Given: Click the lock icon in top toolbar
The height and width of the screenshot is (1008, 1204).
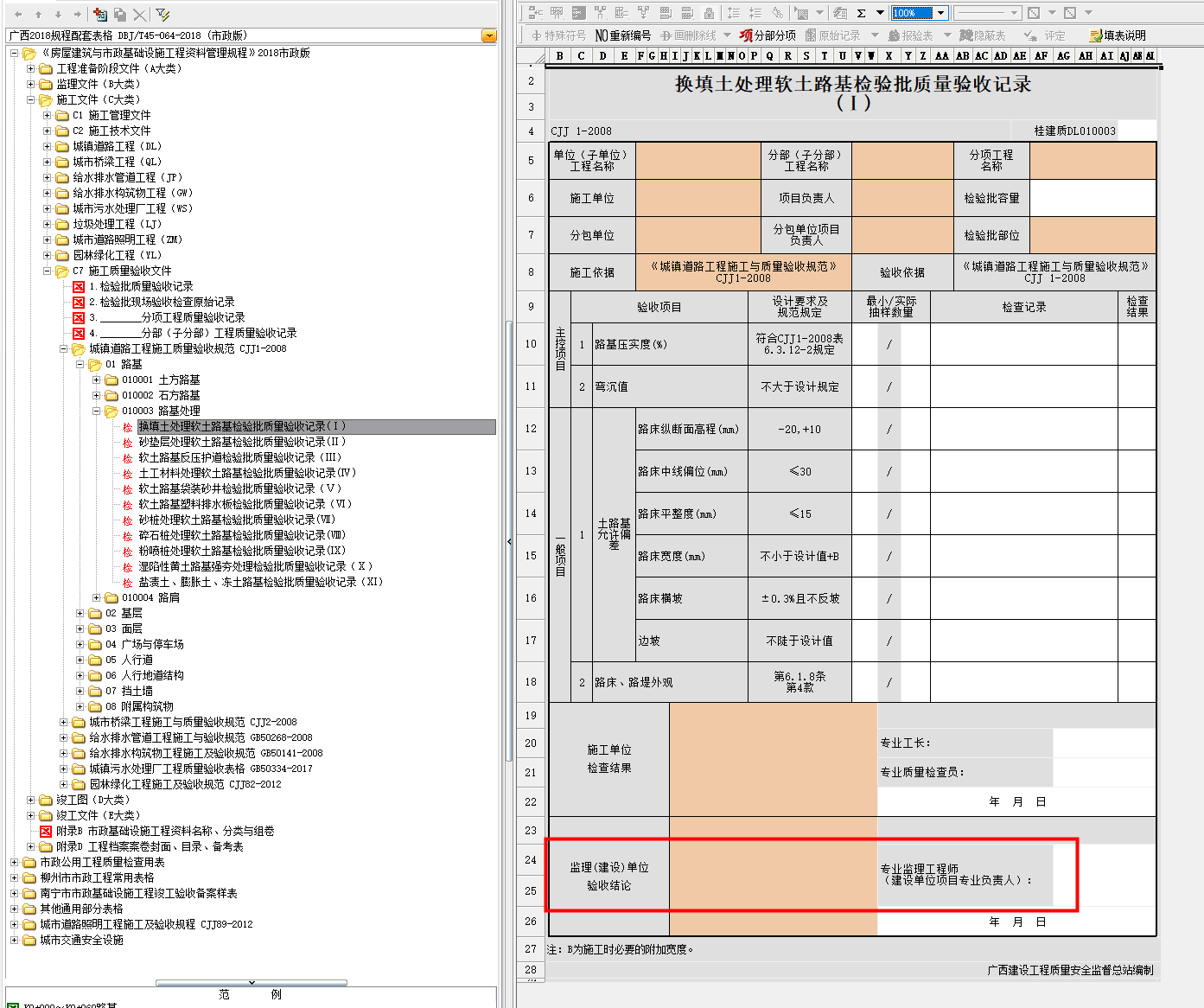Looking at the screenshot, I should [709, 13].
